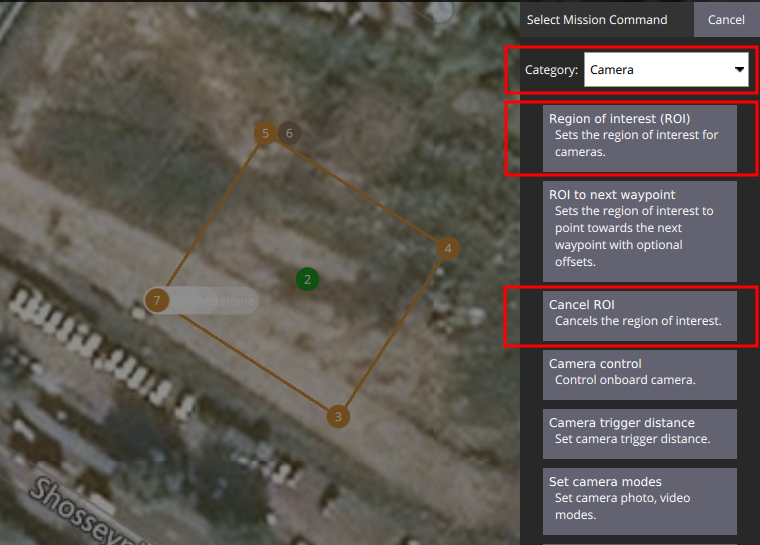760x545 pixels.
Task: Select waypoint marker 5 on map
Action: [x=265, y=133]
